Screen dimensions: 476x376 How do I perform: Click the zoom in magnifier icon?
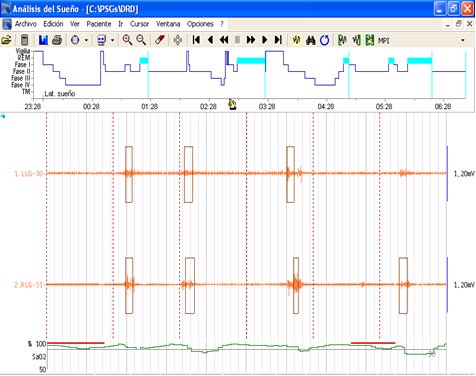click(x=127, y=40)
